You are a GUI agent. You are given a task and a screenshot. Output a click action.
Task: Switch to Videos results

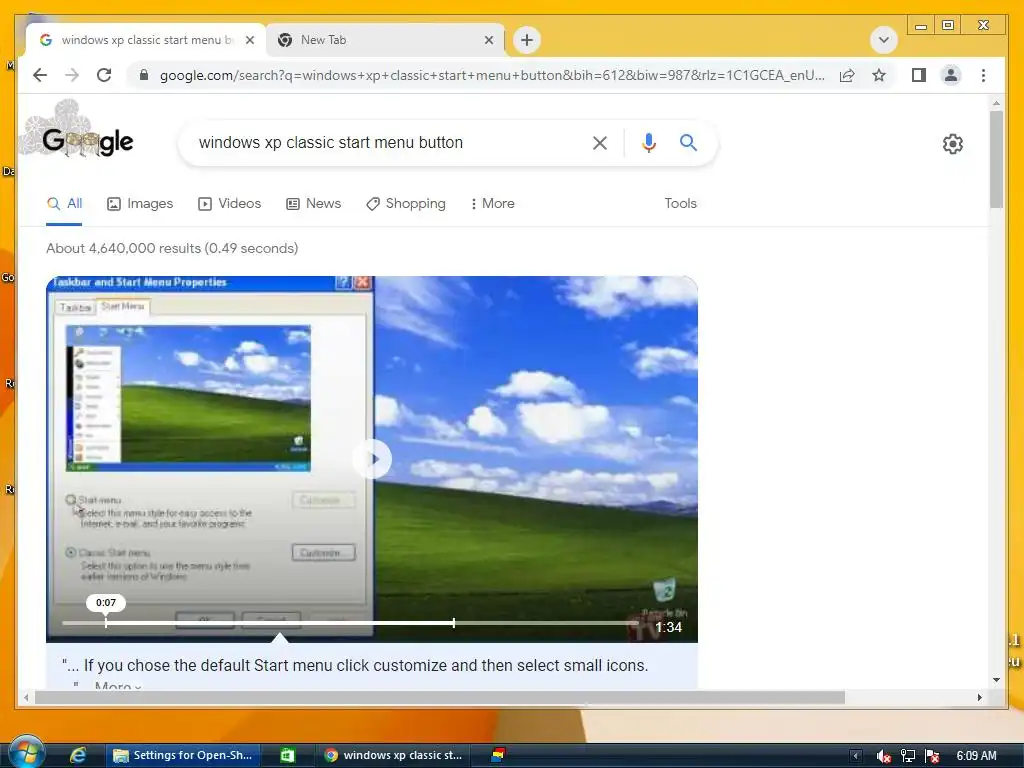pyautogui.click(x=229, y=204)
